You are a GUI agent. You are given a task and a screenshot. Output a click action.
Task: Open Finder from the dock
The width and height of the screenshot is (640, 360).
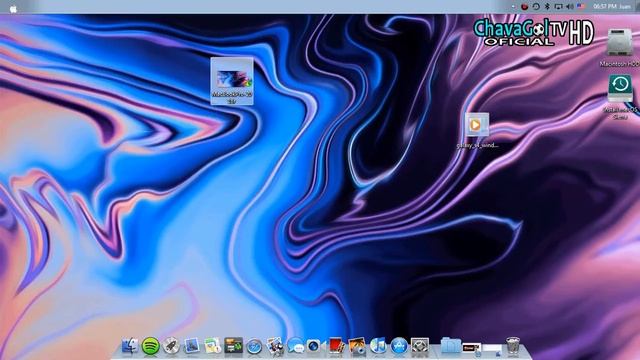129,346
